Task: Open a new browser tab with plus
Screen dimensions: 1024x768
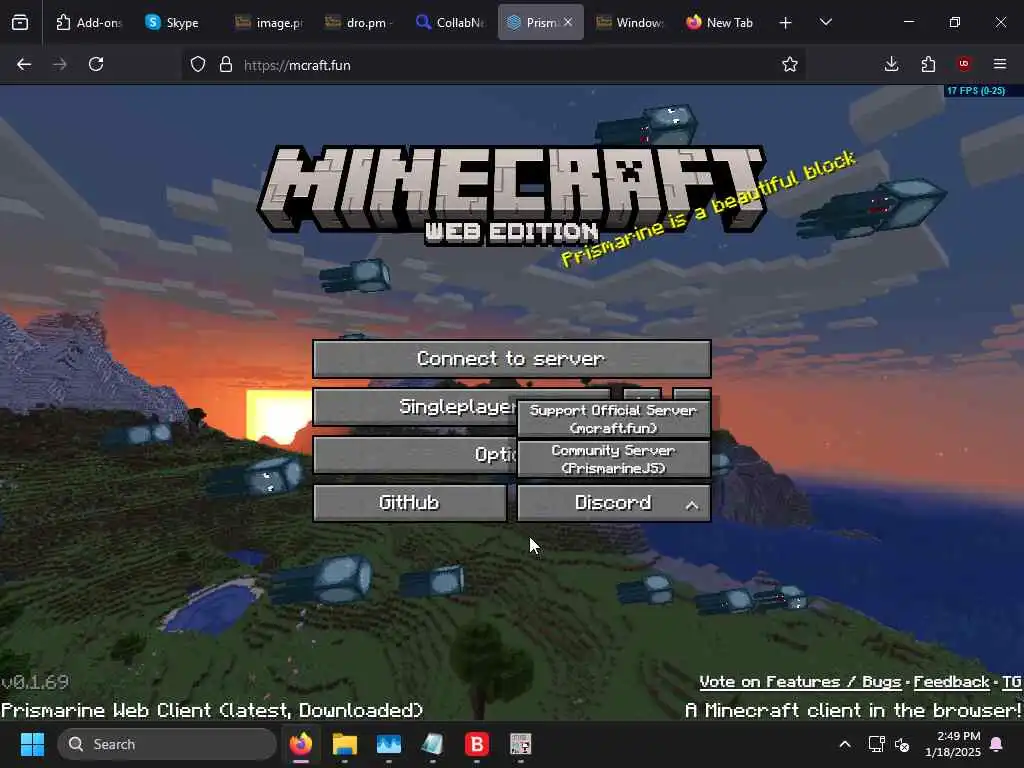Action: pyautogui.click(x=786, y=23)
